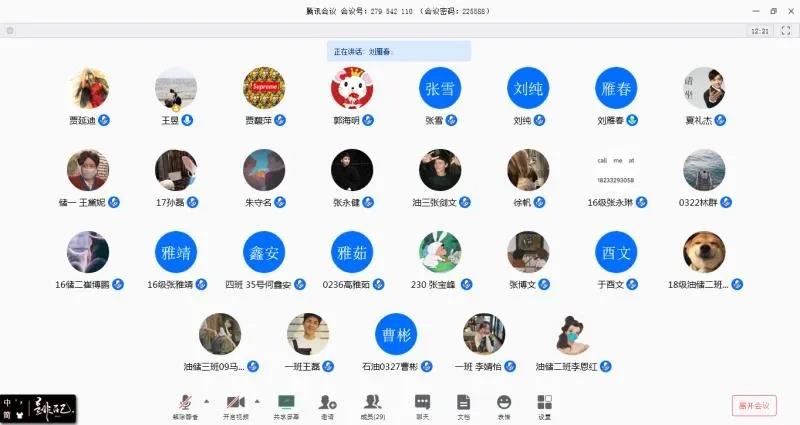Click the speaking indicator banner 正在讲话
Image resolution: width=800 pixels, height=425 pixels.
coord(399,51)
